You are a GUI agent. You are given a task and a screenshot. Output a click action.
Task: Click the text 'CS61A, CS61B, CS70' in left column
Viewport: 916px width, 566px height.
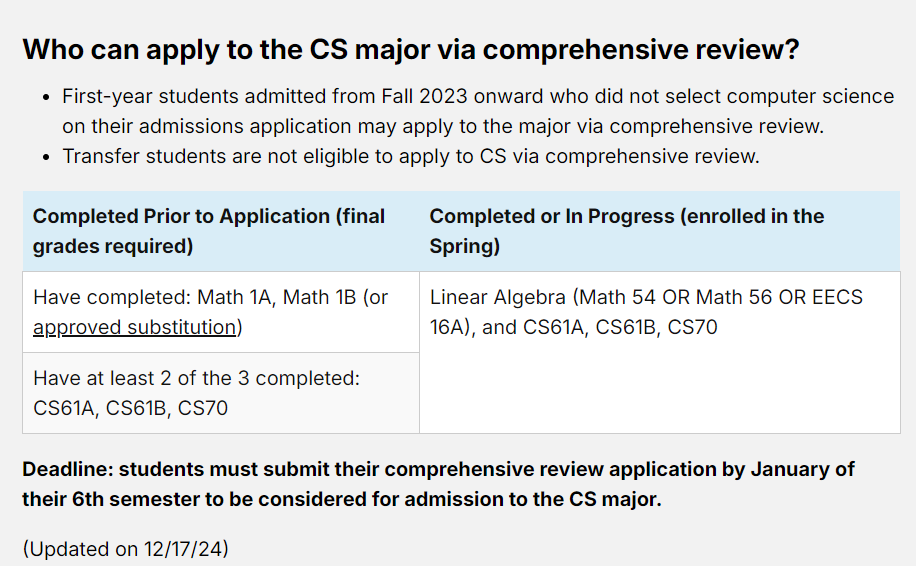[x=130, y=408]
